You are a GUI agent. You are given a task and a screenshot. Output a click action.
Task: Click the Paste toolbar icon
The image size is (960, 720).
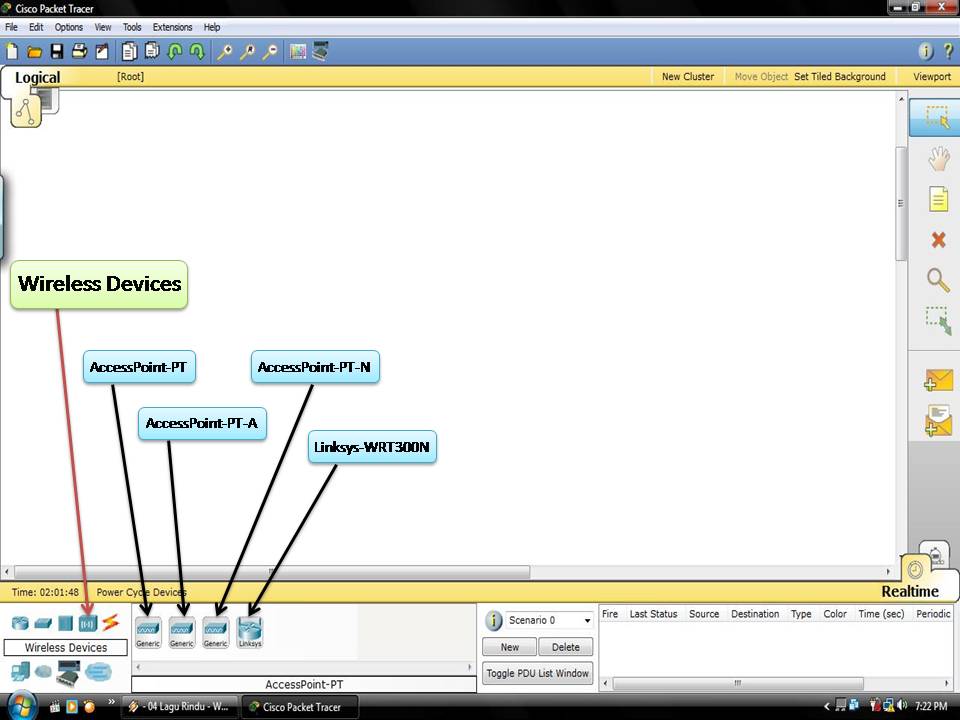pos(152,51)
